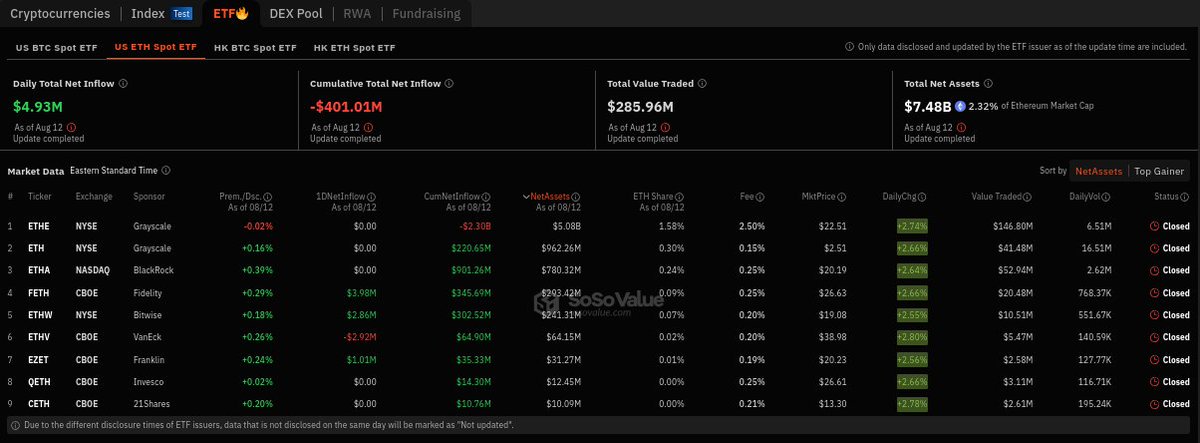Open the EZET ticker link
Viewport: 1200px width, 443px height.
click(36, 358)
